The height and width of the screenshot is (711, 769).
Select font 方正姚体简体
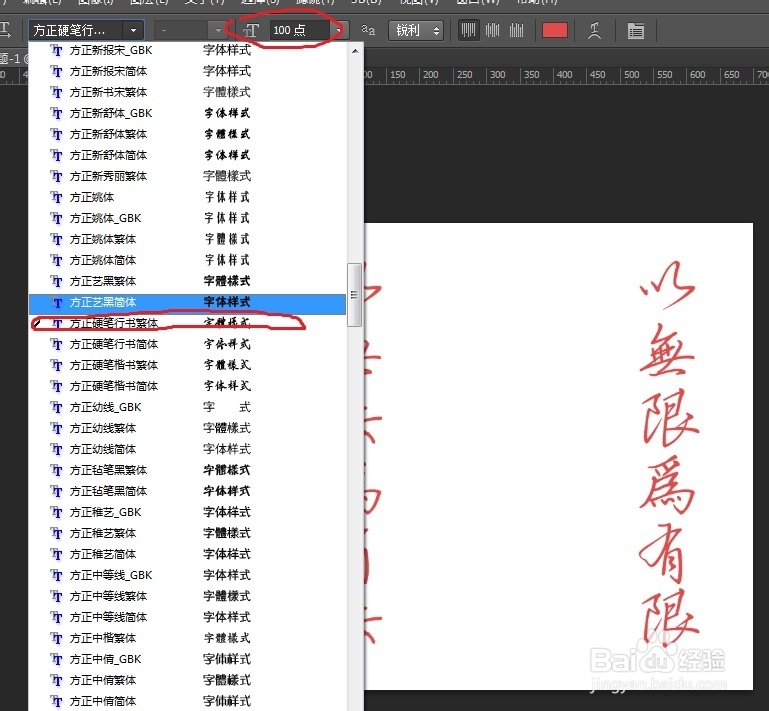click(187, 260)
